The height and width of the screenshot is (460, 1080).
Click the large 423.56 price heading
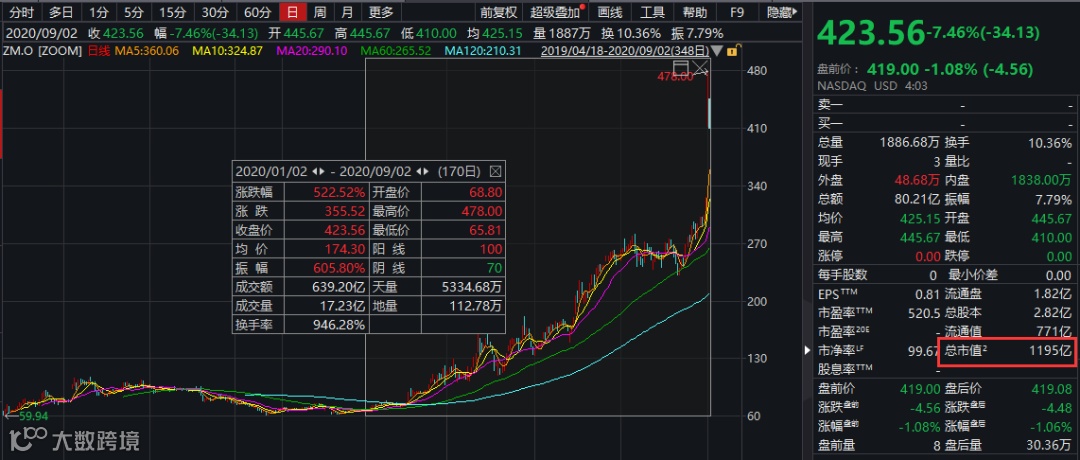(x=869, y=32)
